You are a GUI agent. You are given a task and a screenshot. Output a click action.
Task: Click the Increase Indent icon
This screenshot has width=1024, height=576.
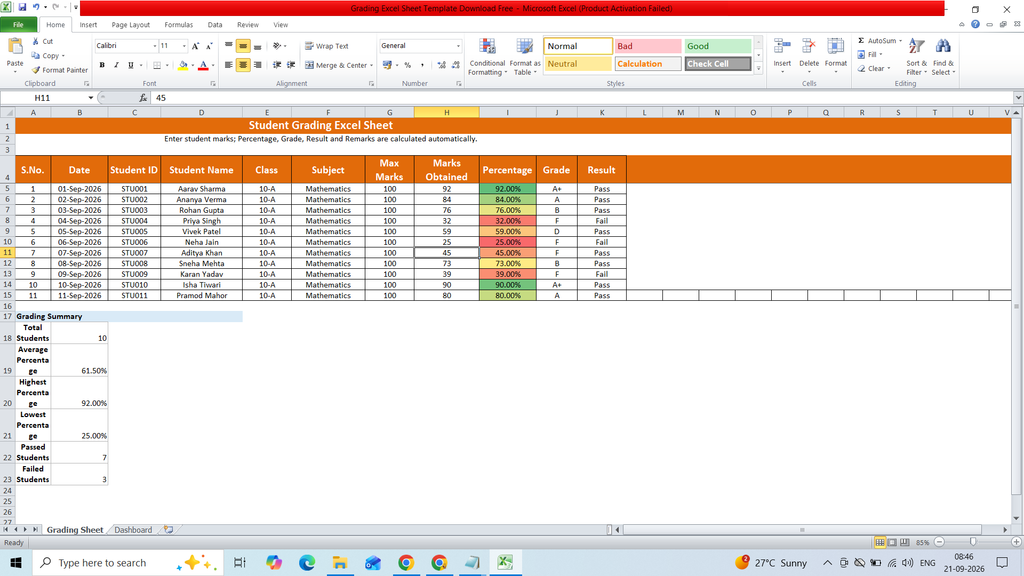click(291, 65)
